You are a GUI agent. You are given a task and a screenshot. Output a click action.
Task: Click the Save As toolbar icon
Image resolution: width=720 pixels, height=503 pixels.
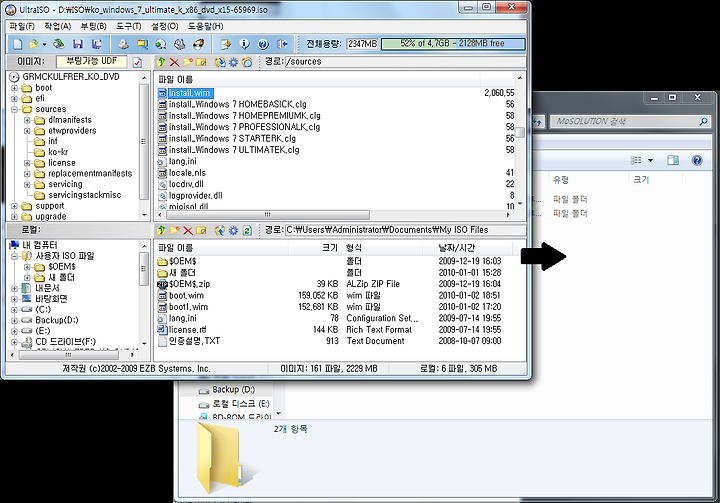point(96,44)
